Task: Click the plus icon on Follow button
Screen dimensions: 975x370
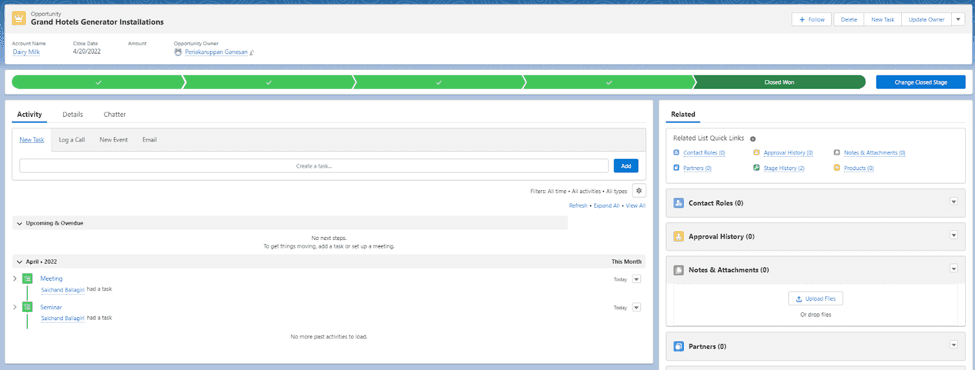Action: pos(802,20)
